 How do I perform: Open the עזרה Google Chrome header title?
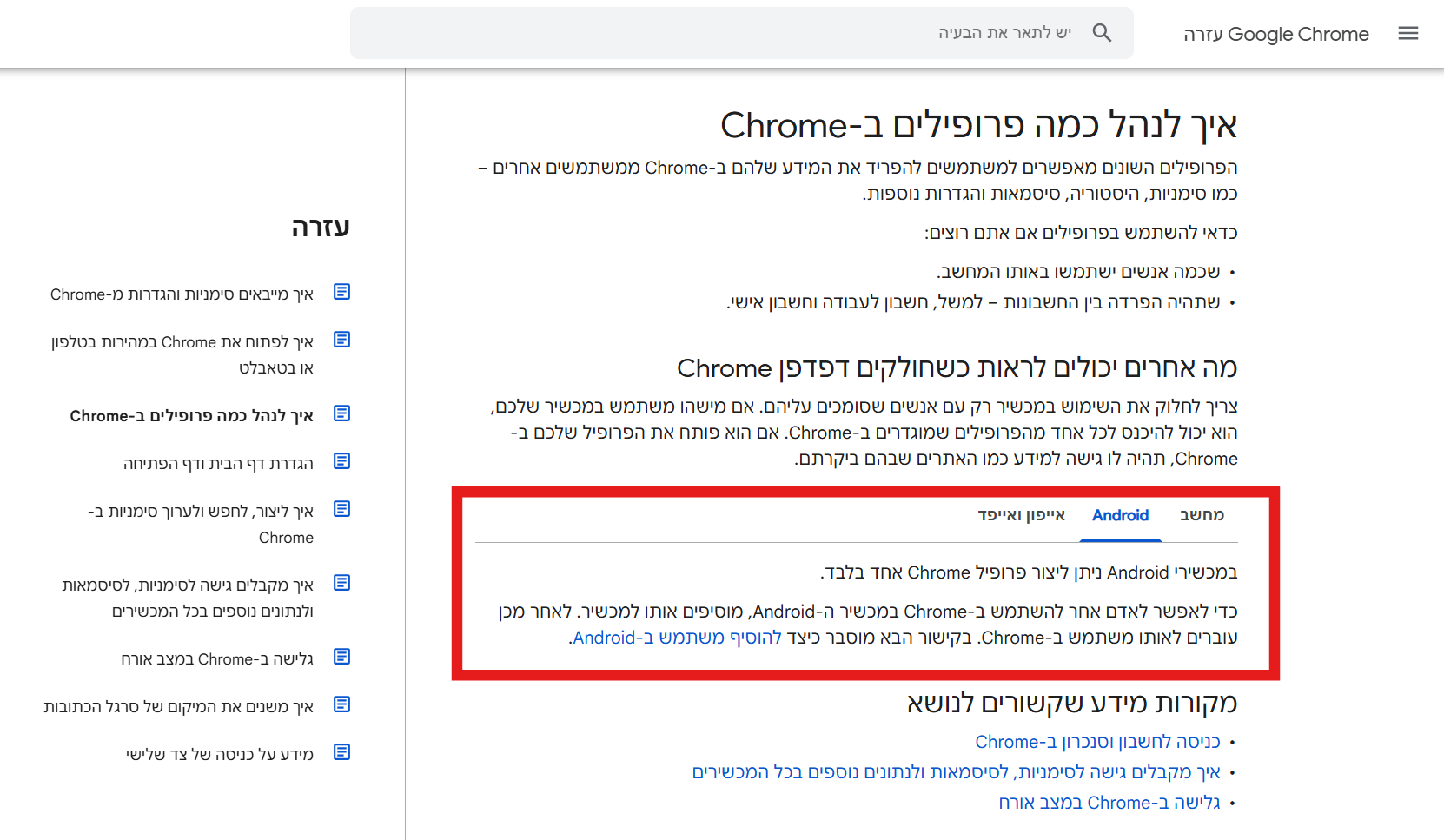click(x=1275, y=34)
